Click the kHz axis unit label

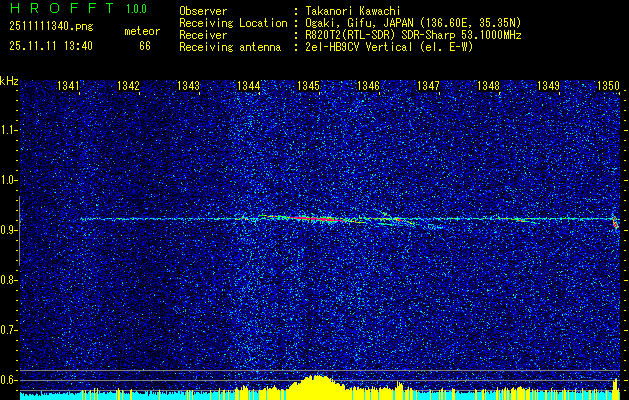9,81
